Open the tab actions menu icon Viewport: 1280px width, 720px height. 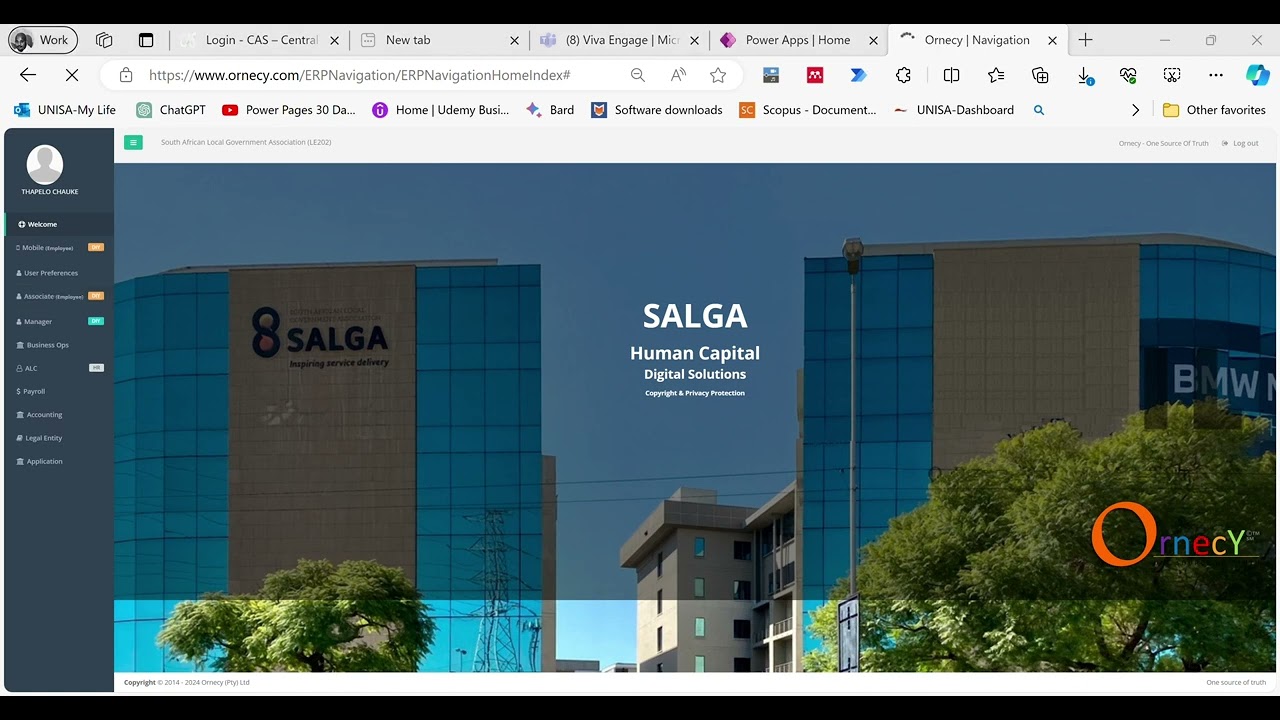pos(146,40)
